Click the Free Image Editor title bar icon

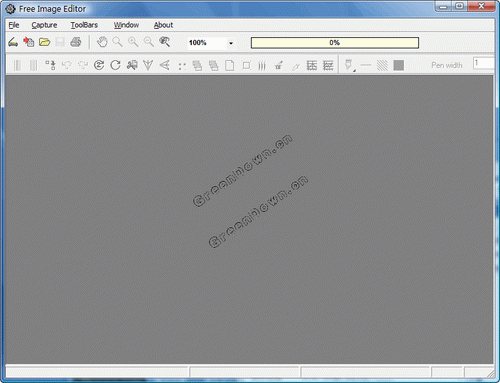[11, 9]
